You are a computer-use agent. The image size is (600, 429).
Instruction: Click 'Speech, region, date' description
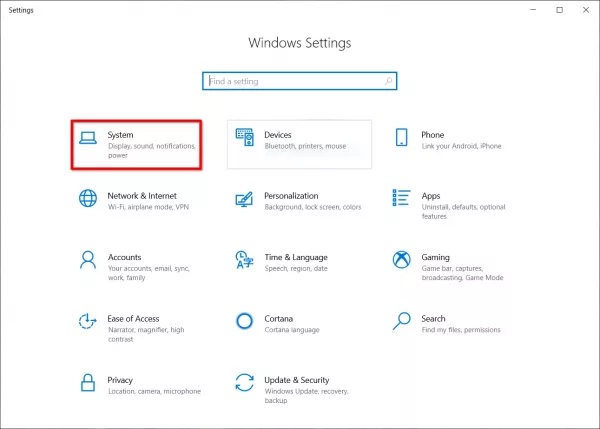point(296,269)
